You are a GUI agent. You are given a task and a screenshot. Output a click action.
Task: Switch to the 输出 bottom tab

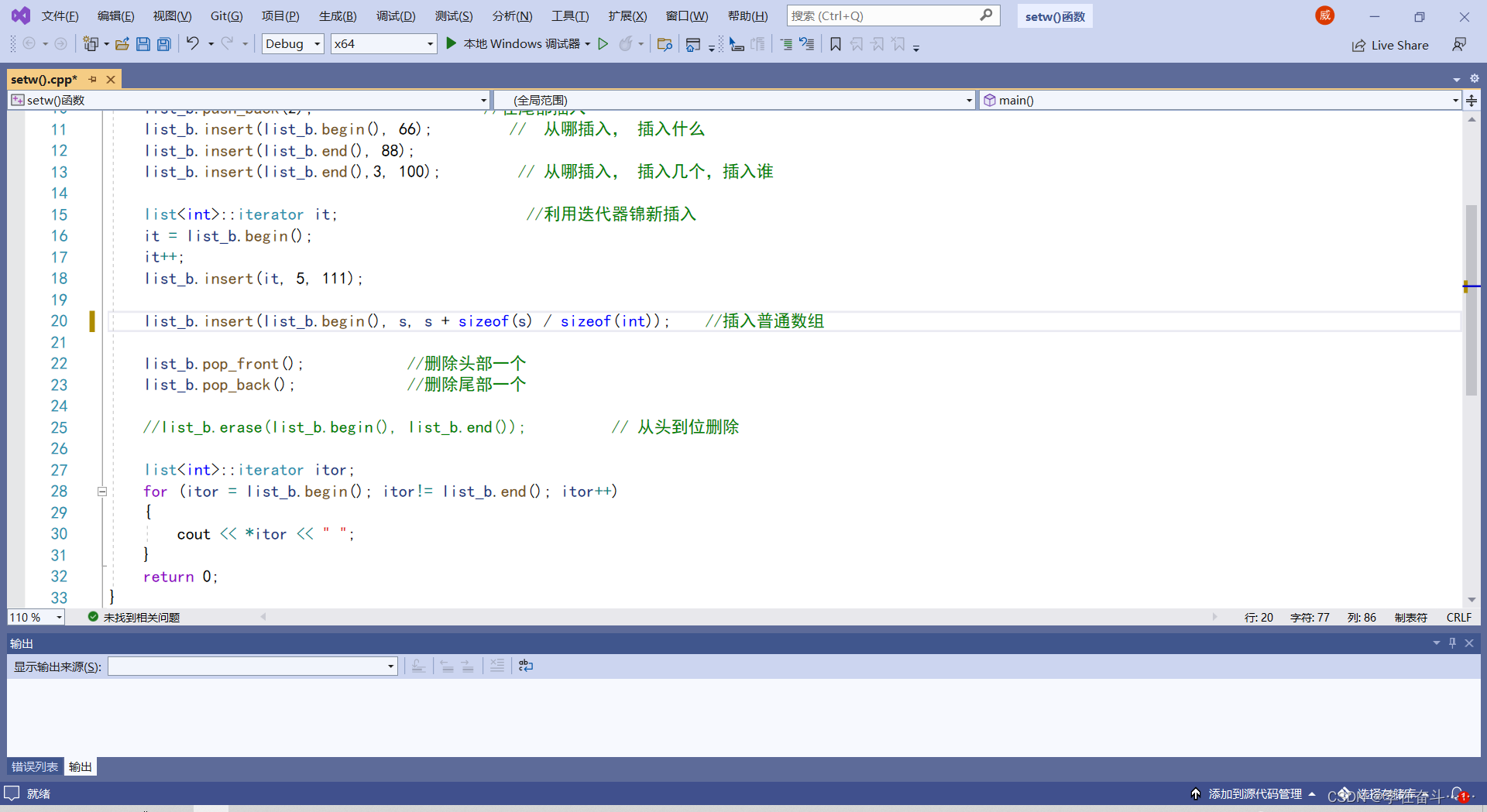[x=80, y=766]
